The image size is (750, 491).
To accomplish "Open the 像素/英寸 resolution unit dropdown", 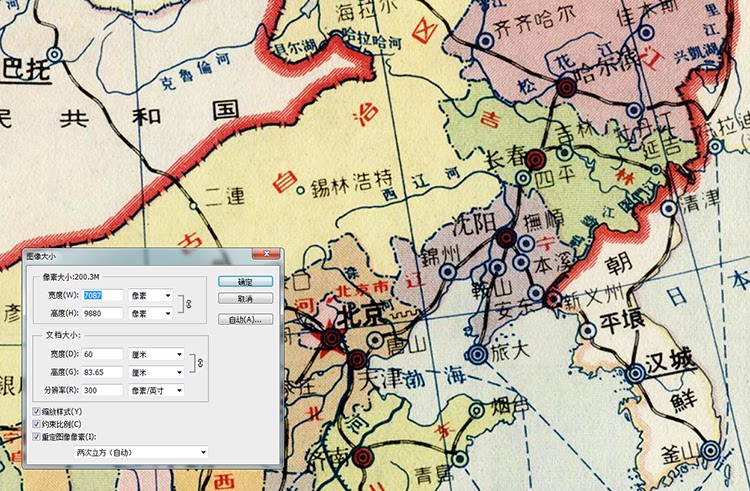I will pos(156,390).
